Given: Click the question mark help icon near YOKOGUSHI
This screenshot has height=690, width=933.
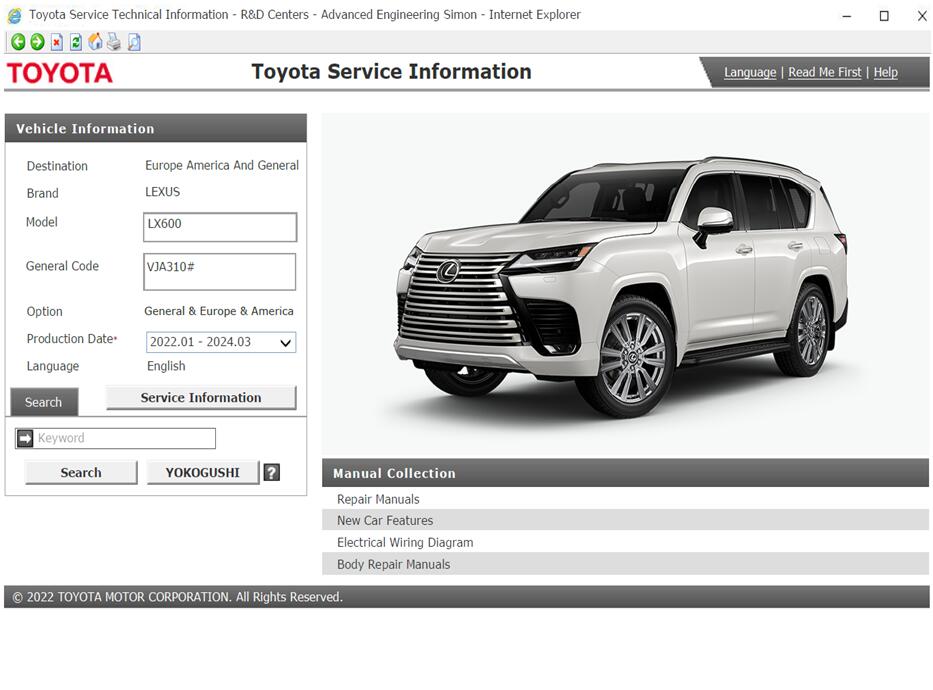Looking at the screenshot, I should coord(271,472).
